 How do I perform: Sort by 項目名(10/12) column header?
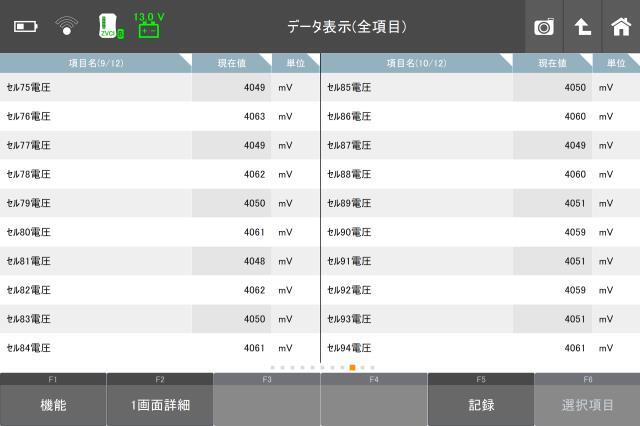[x=417, y=63]
